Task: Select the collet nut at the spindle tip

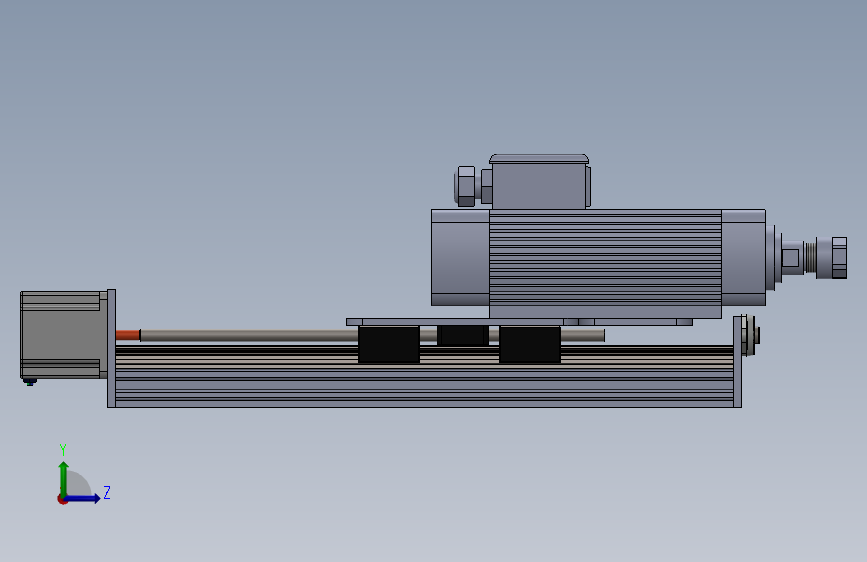Action: 839,258
